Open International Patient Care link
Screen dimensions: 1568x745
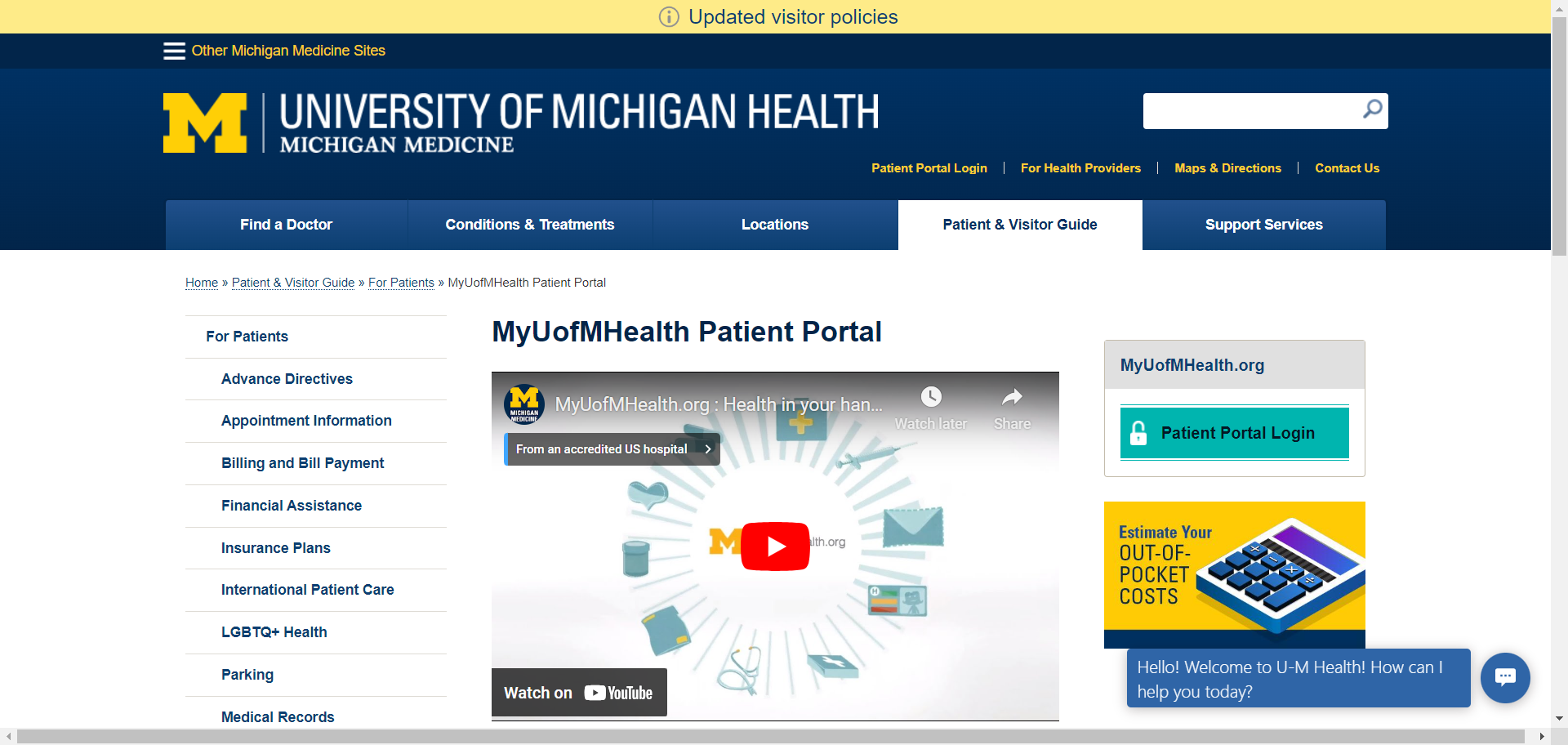307,590
